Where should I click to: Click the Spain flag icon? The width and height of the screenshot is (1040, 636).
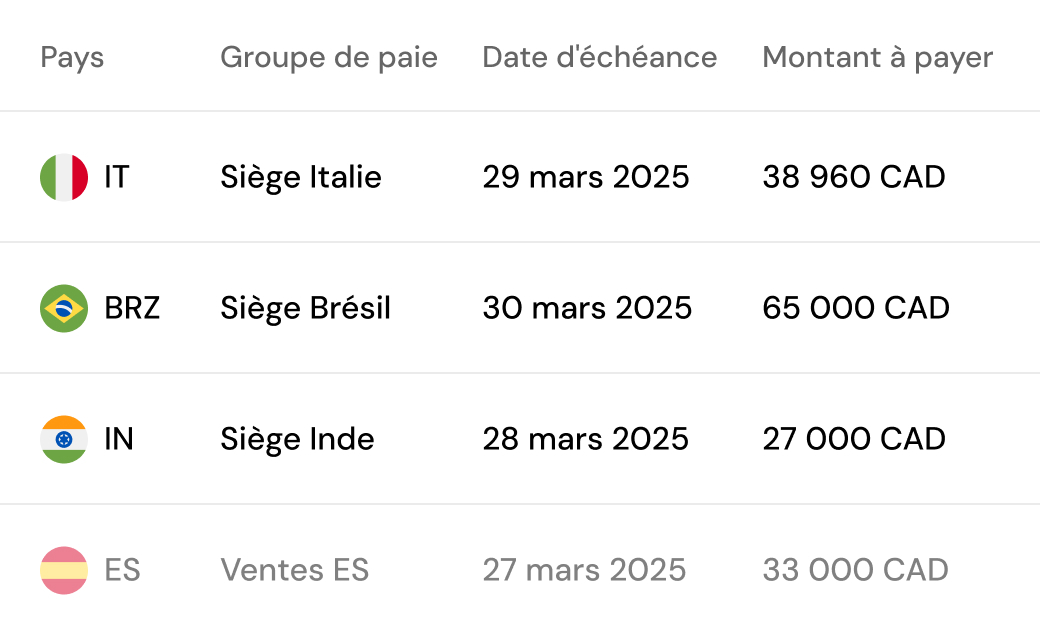click(x=64, y=570)
